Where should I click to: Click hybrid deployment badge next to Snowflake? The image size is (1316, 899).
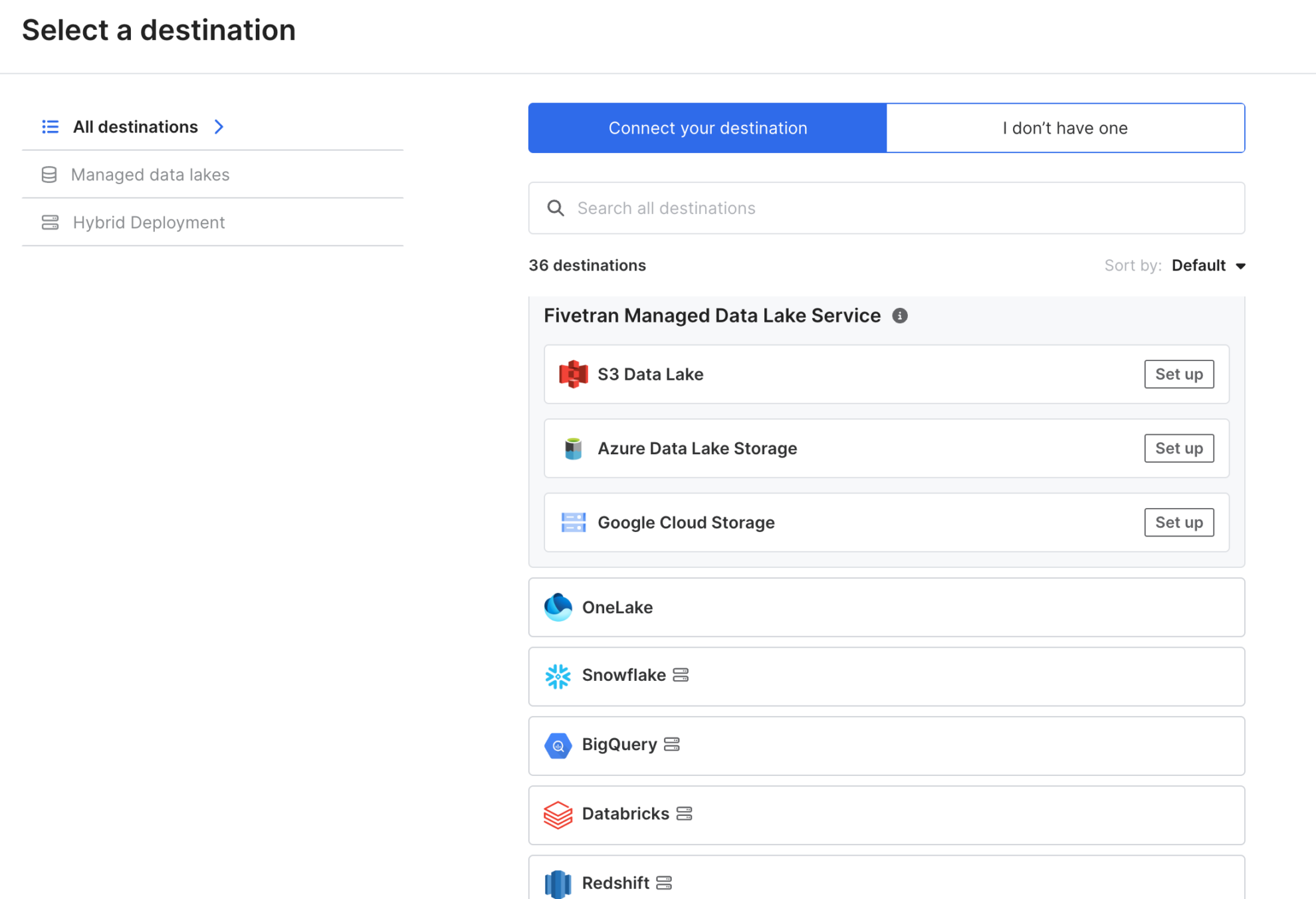pyautogui.click(x=681, y=676)
